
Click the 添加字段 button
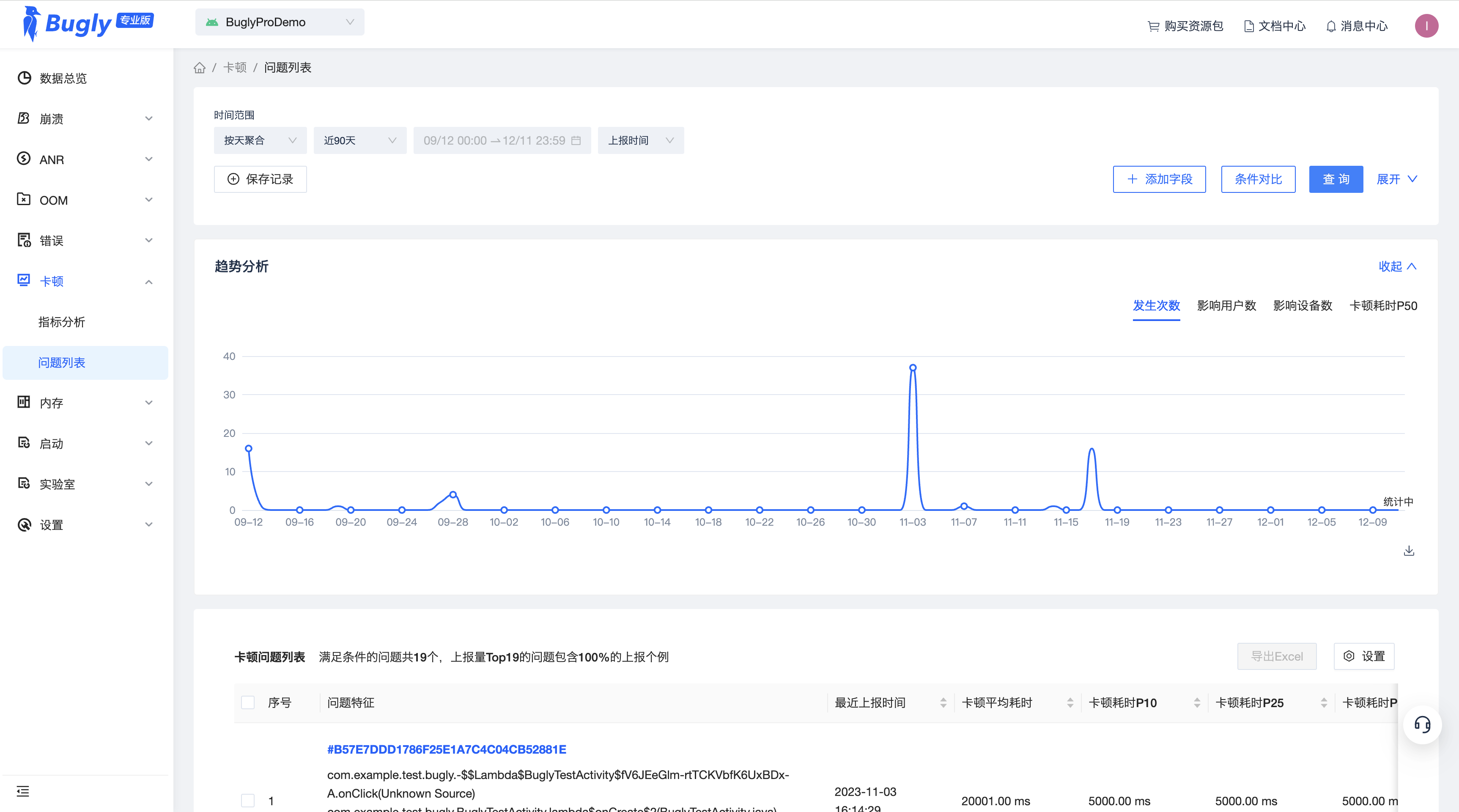[1159, 179]
